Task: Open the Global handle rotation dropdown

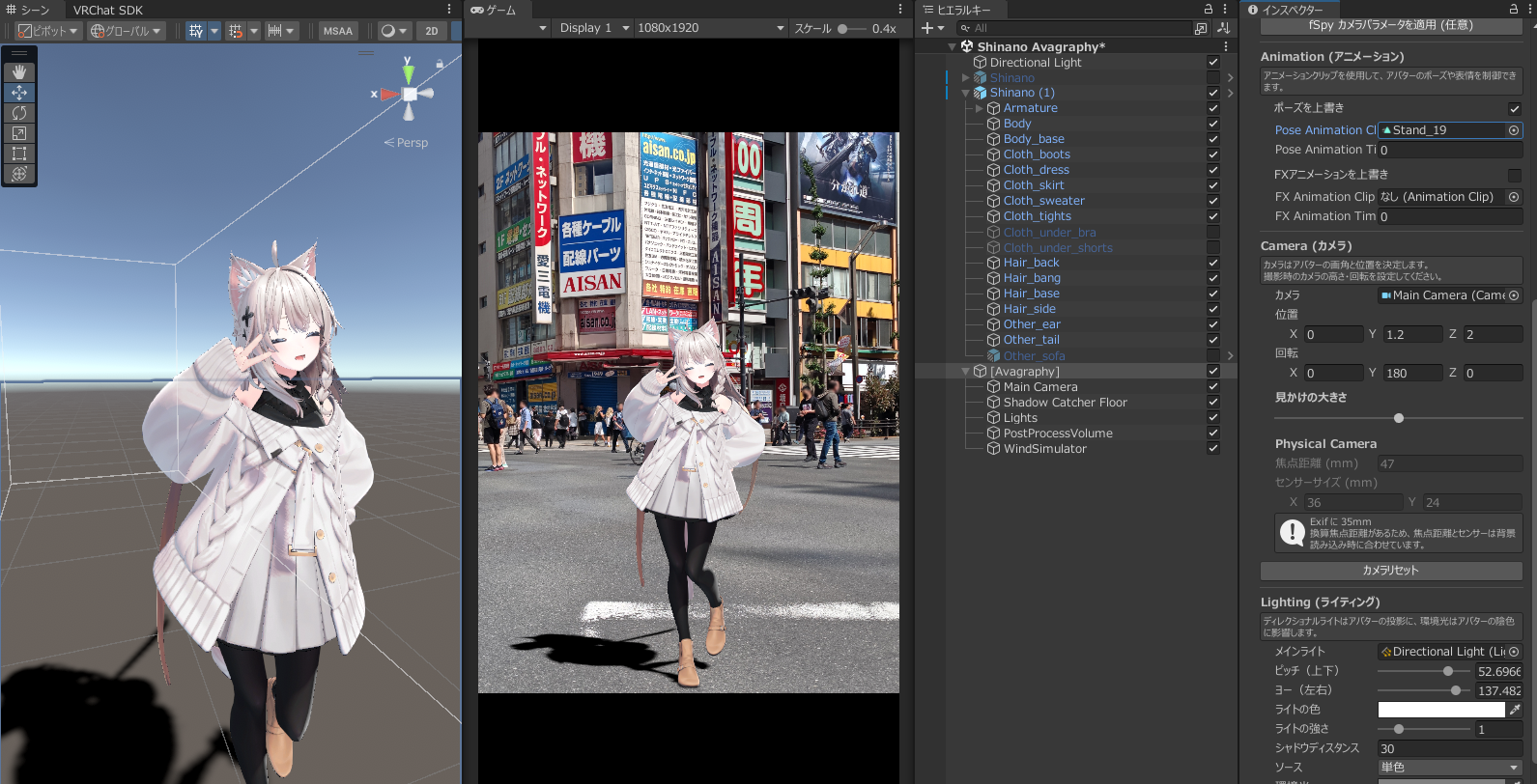Action: tap(127, 31)
